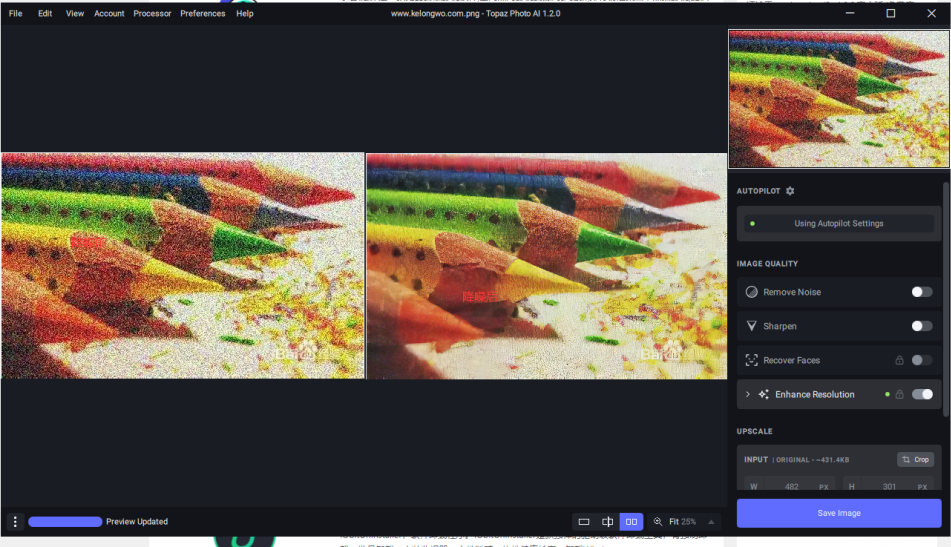This screenshot has height=547, width=951.
Task: Click lock icon beside Enhance Resolution
Action: (x=899, y=394)
